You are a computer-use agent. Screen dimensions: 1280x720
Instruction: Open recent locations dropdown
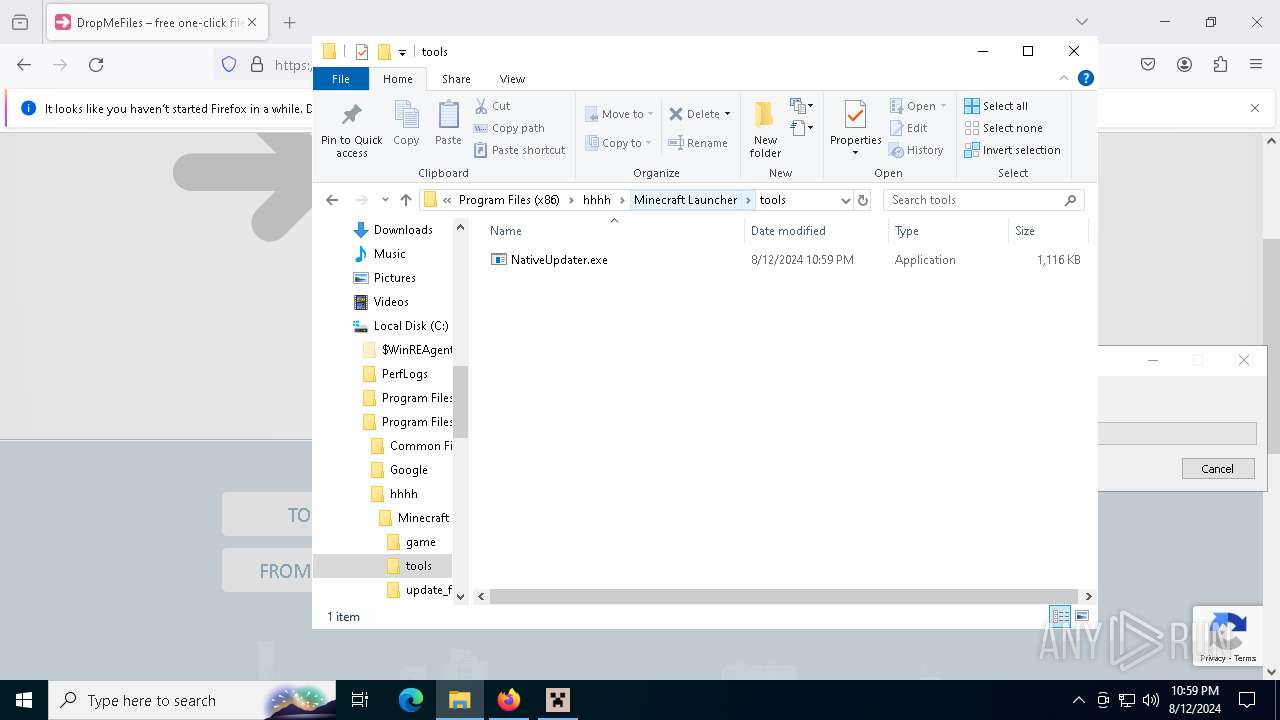coord(385,200)
